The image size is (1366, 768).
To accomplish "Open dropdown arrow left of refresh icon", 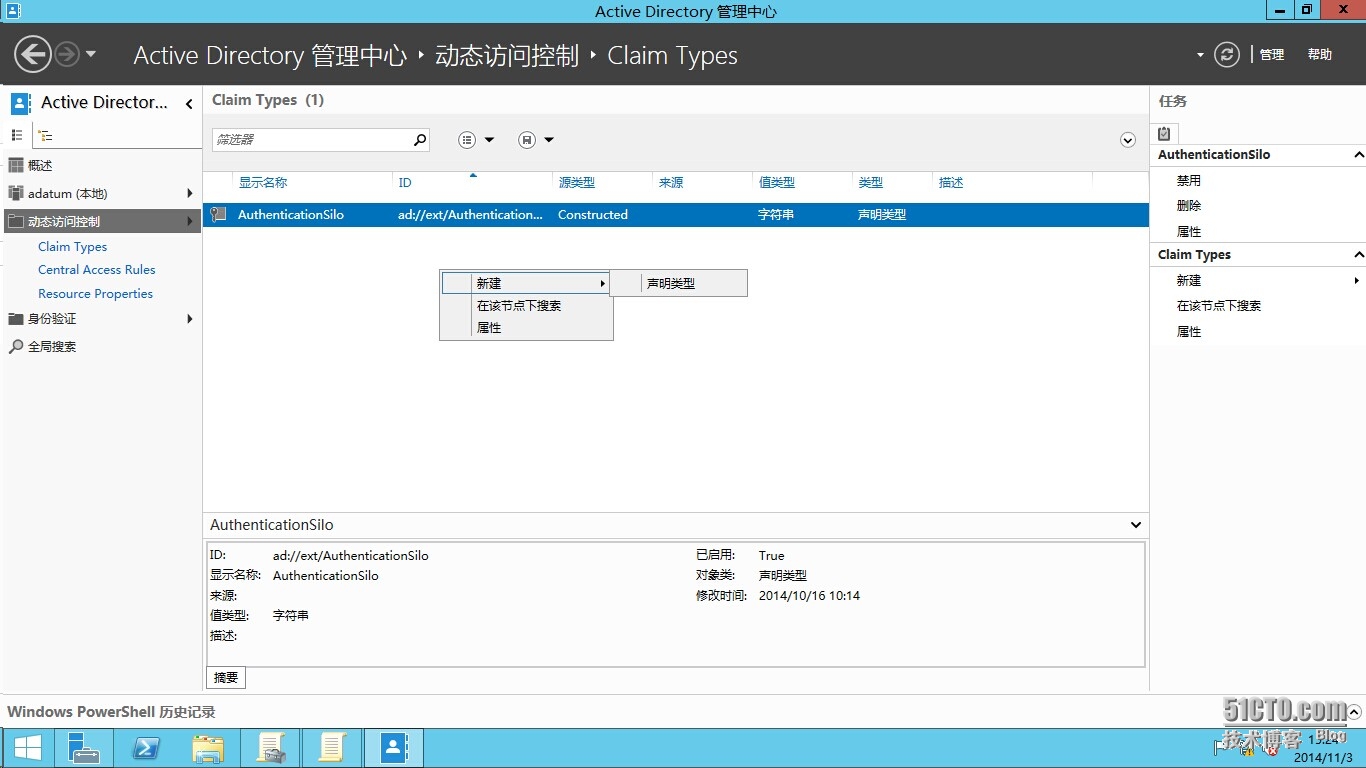I will tap(1200, 55).
